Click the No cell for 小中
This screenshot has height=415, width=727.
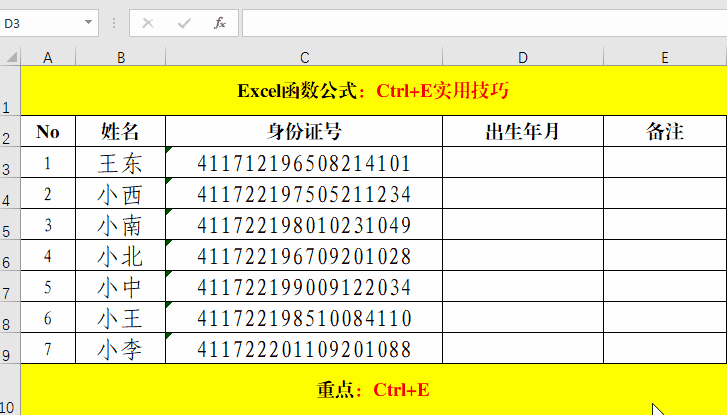tap(48, 287)
